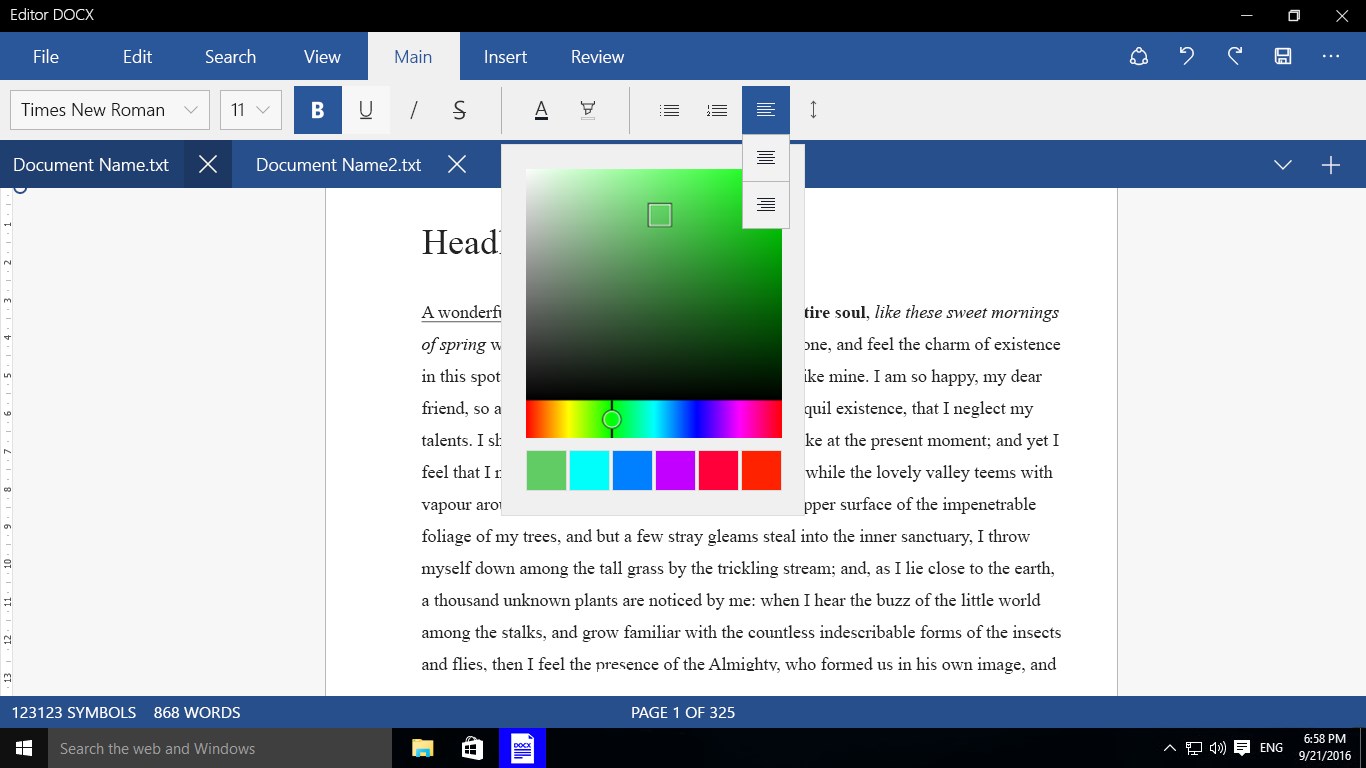
Task: Click the PAGE 1 OF 325 indicator
Action: (x=683, y=713)
